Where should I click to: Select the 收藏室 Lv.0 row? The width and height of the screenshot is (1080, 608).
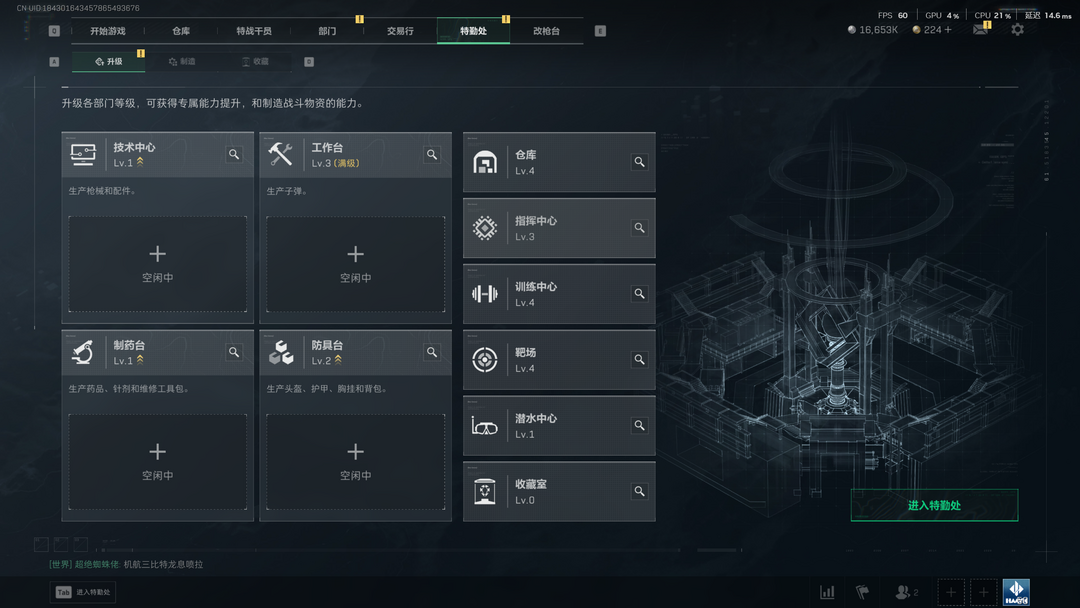(x=559, y=492)
